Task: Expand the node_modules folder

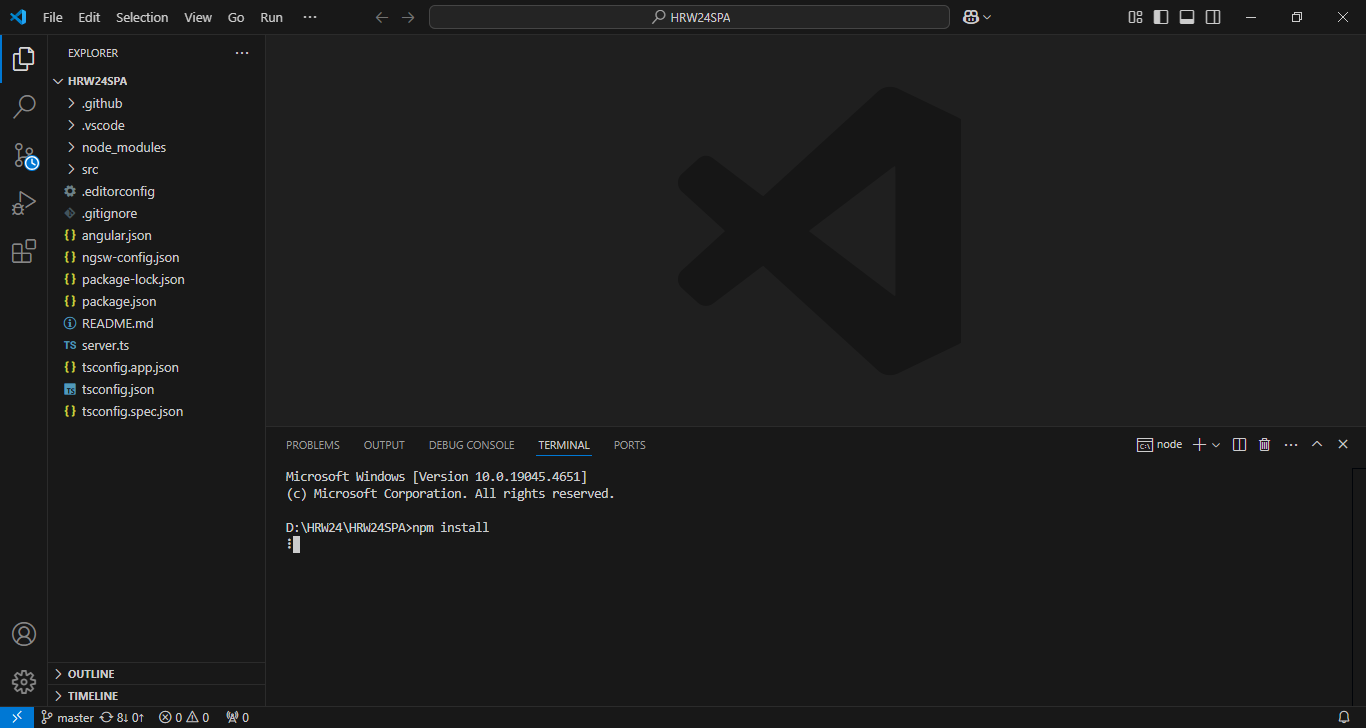Action: [124, 147]
